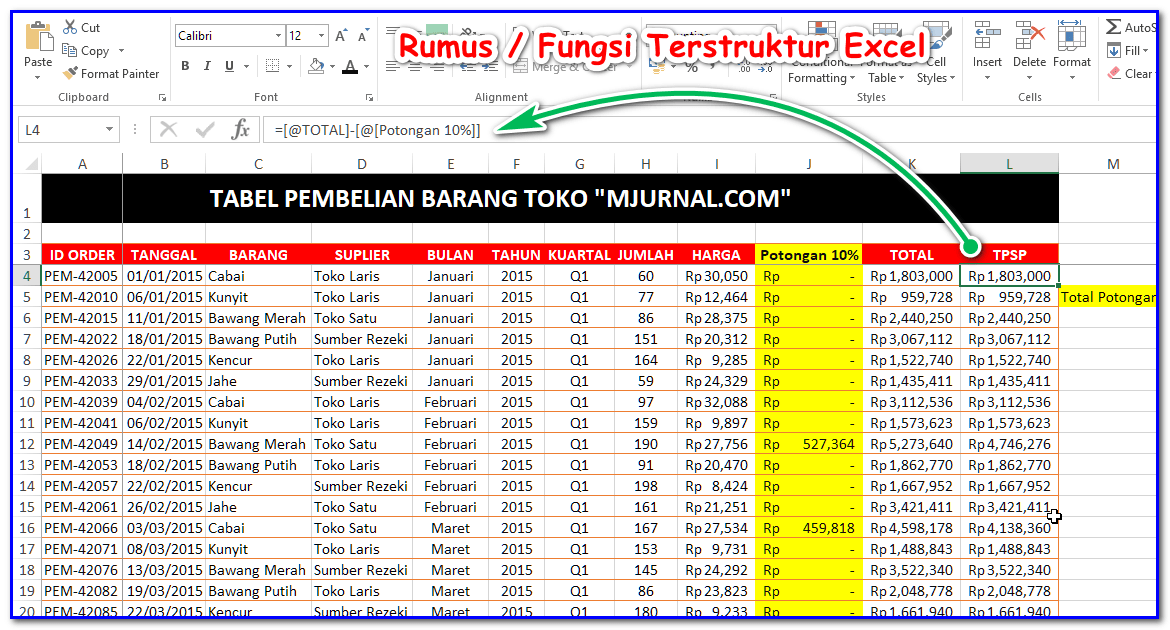Open the Font Color dropdown arrow
1170x630 pixels.
coord(366,66)
